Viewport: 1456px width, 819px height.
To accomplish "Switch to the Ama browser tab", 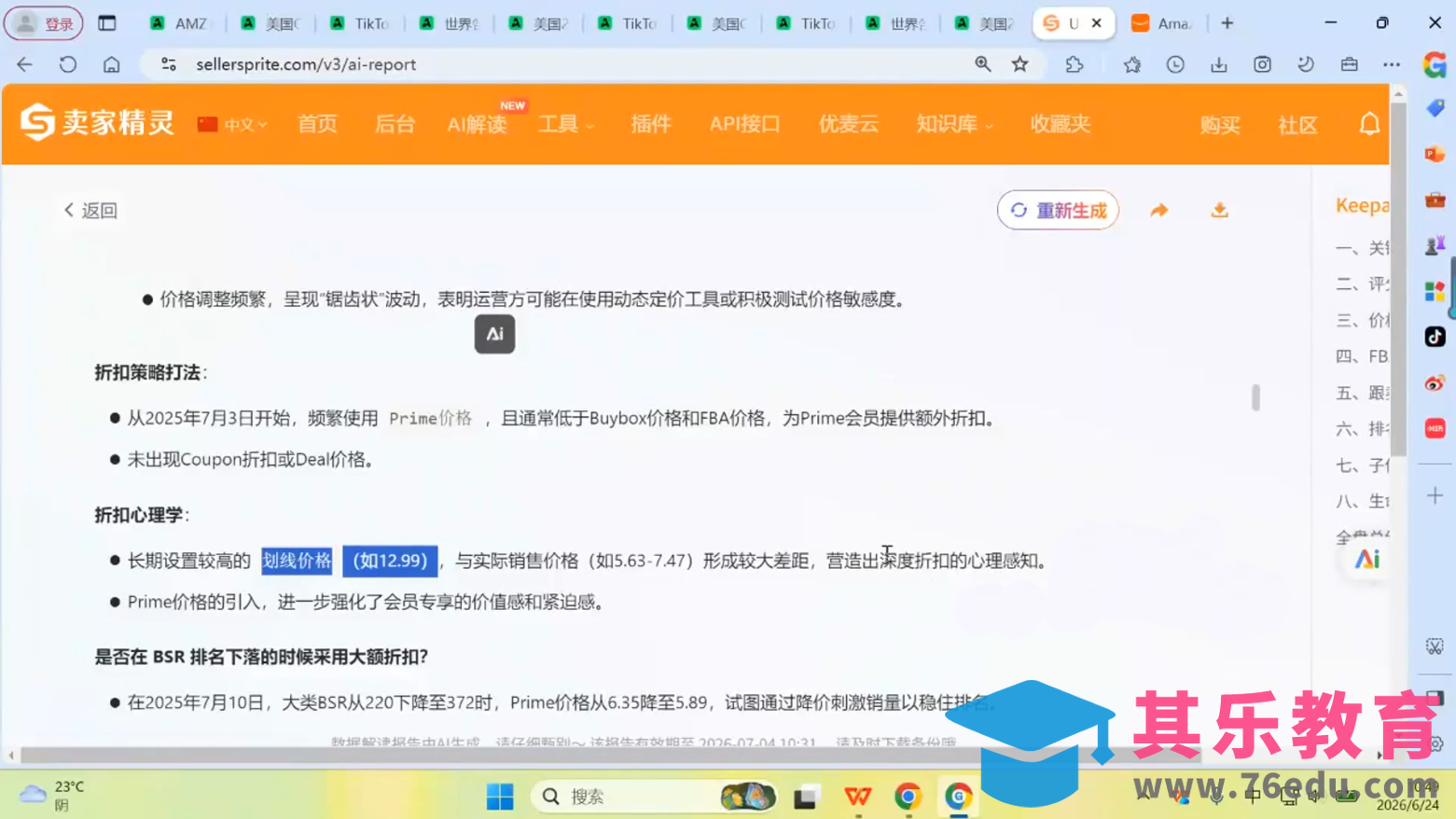I will click(1163, 23).
